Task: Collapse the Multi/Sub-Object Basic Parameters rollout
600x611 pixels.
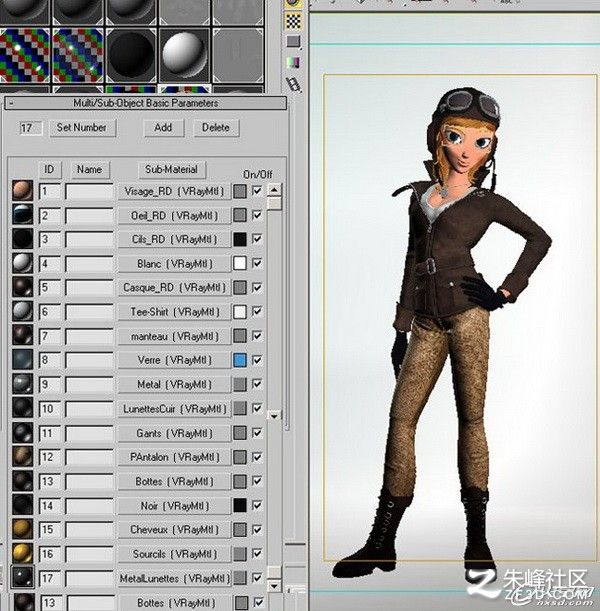Action: pyautogui.click(x=145, y=103)
